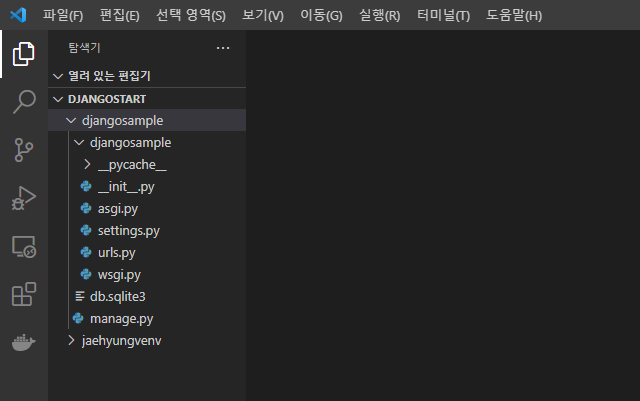
Task: Open the 이동(G) menu
Action: (x=321, y=16)
